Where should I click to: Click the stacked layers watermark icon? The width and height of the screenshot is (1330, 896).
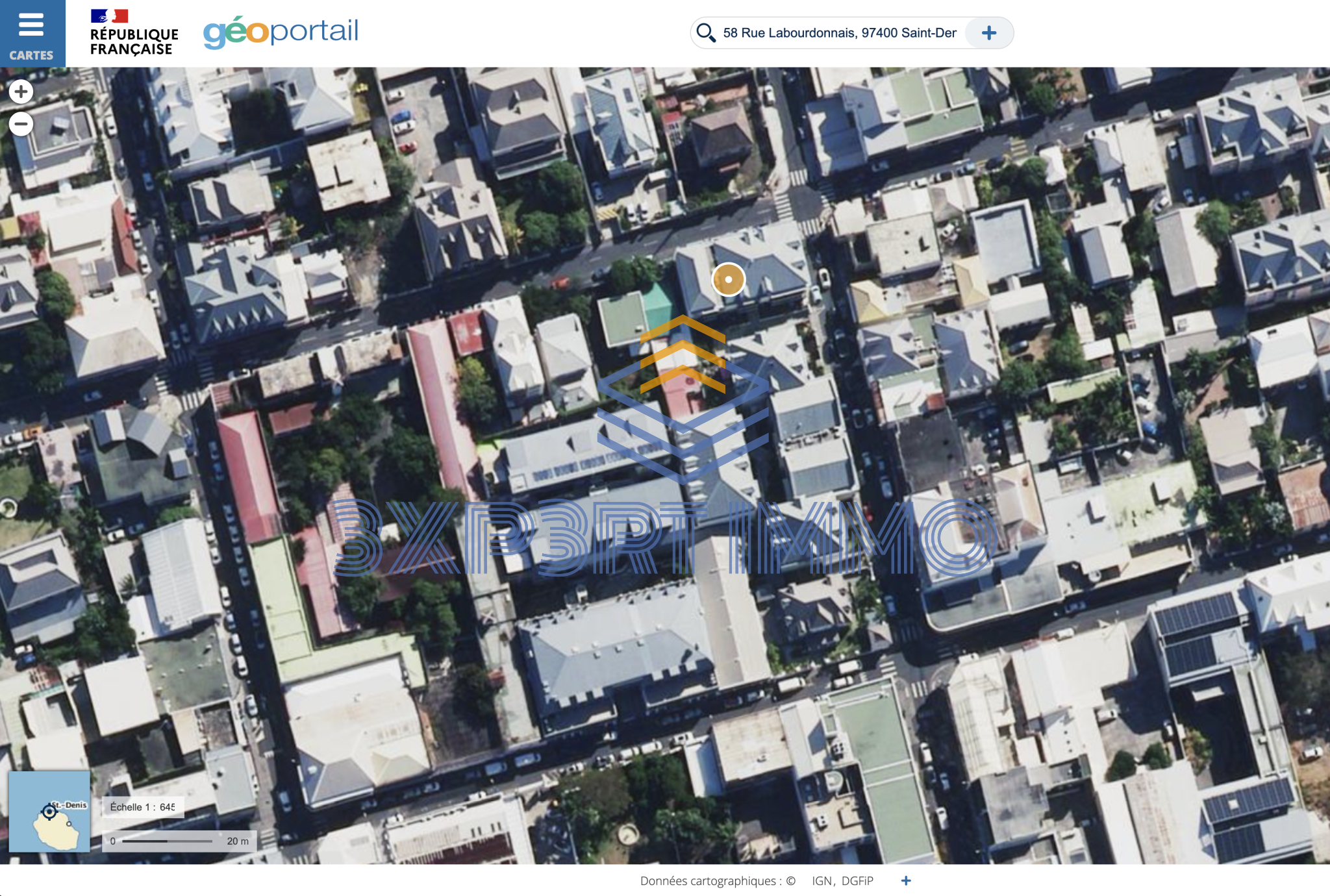tap(682, 399)
